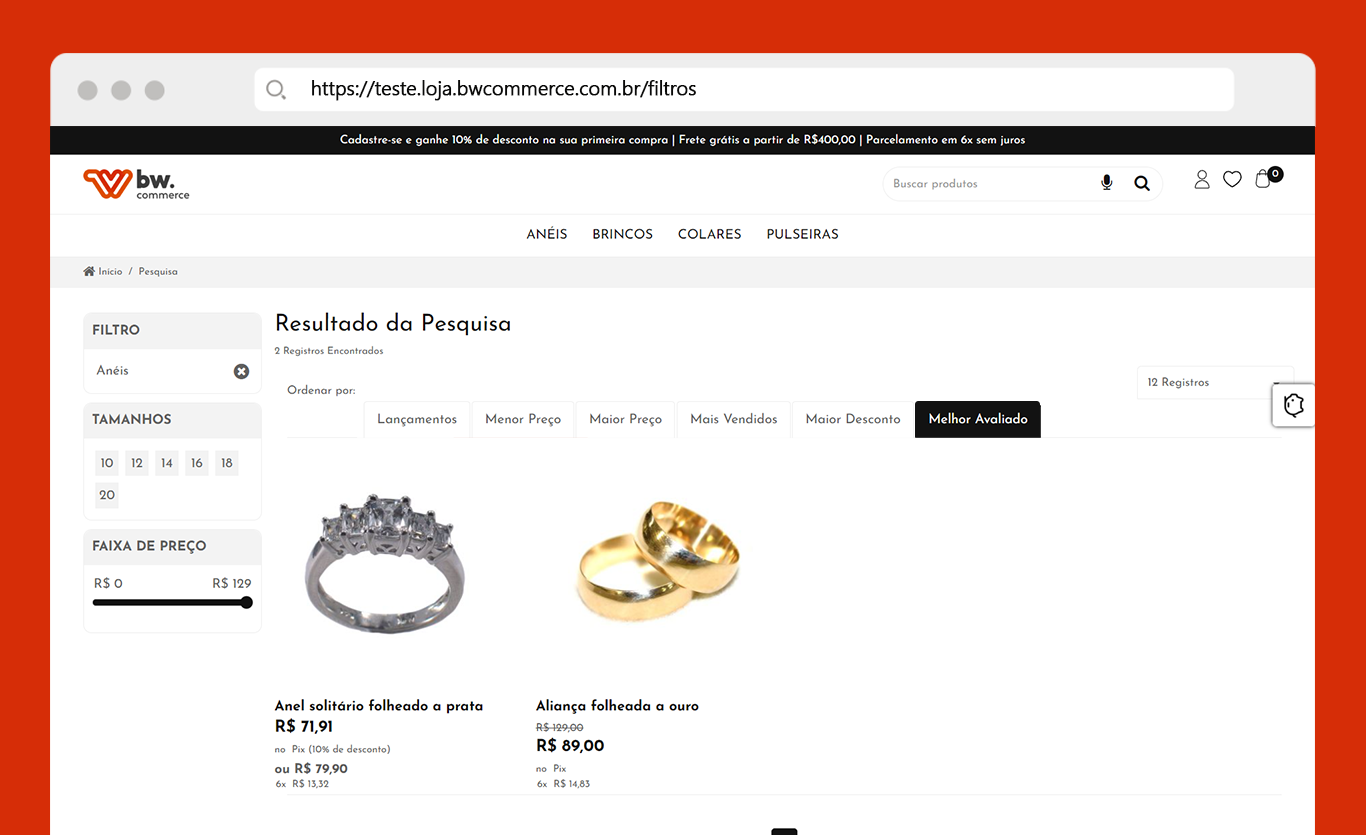Open the user account icon

1202,179
